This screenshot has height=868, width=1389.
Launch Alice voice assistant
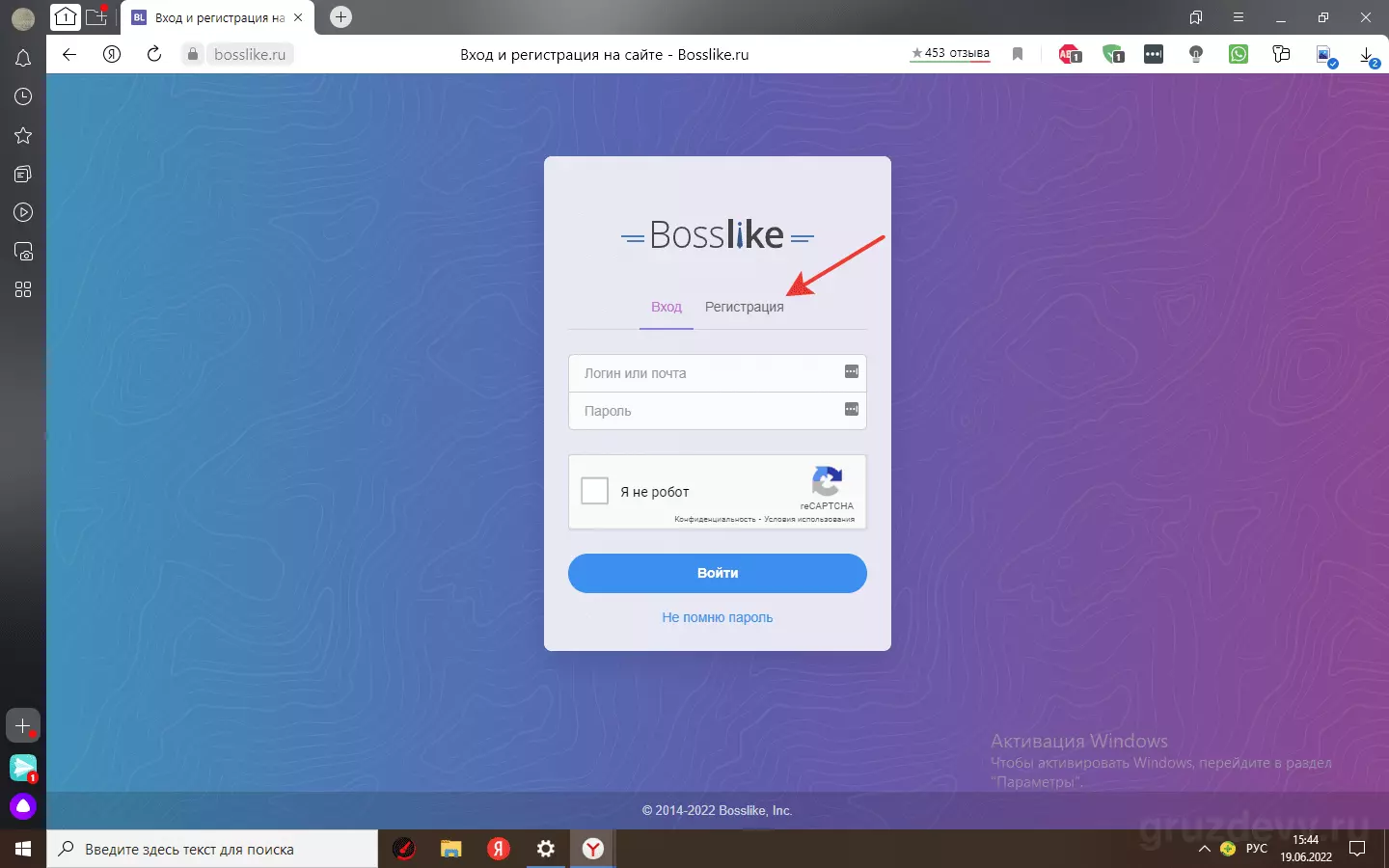pos(23,806)
